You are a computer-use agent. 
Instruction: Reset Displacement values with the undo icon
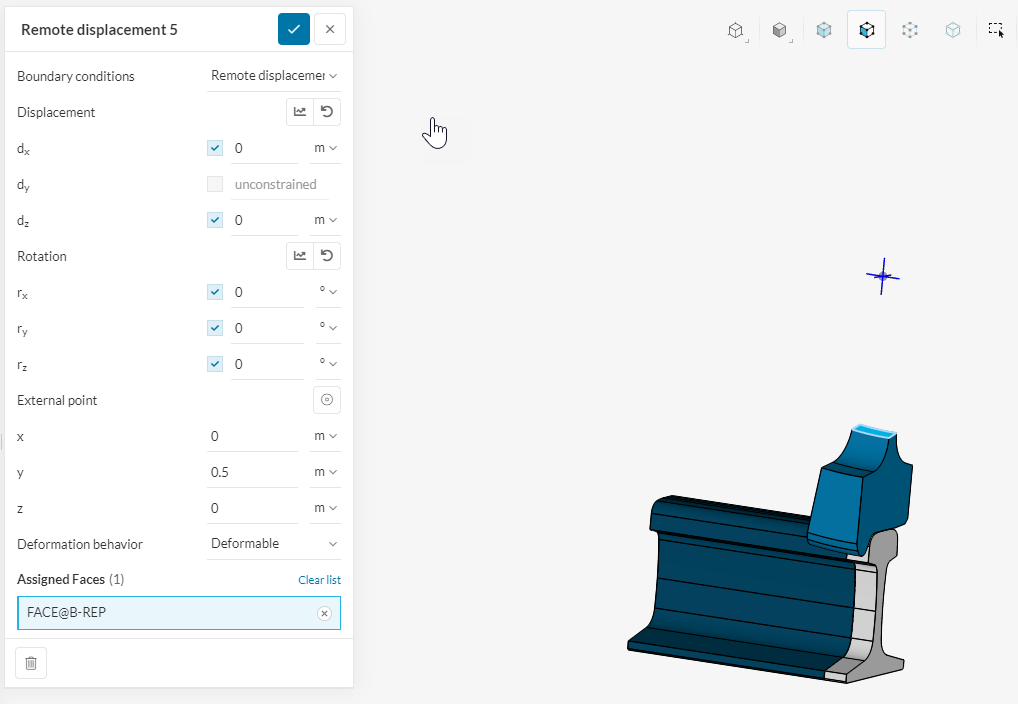point(327,112)
